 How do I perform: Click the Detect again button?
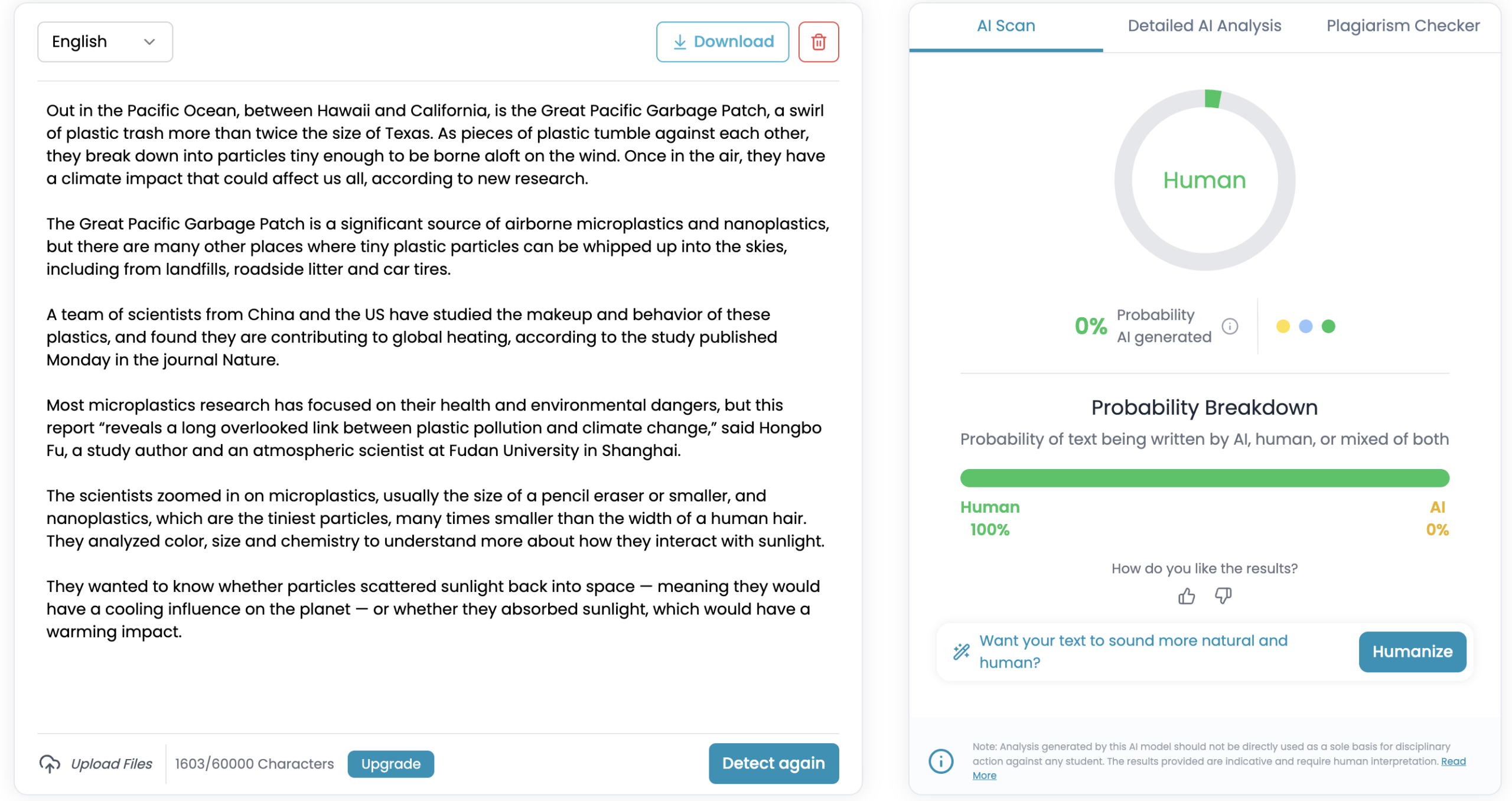pos(773,763)
